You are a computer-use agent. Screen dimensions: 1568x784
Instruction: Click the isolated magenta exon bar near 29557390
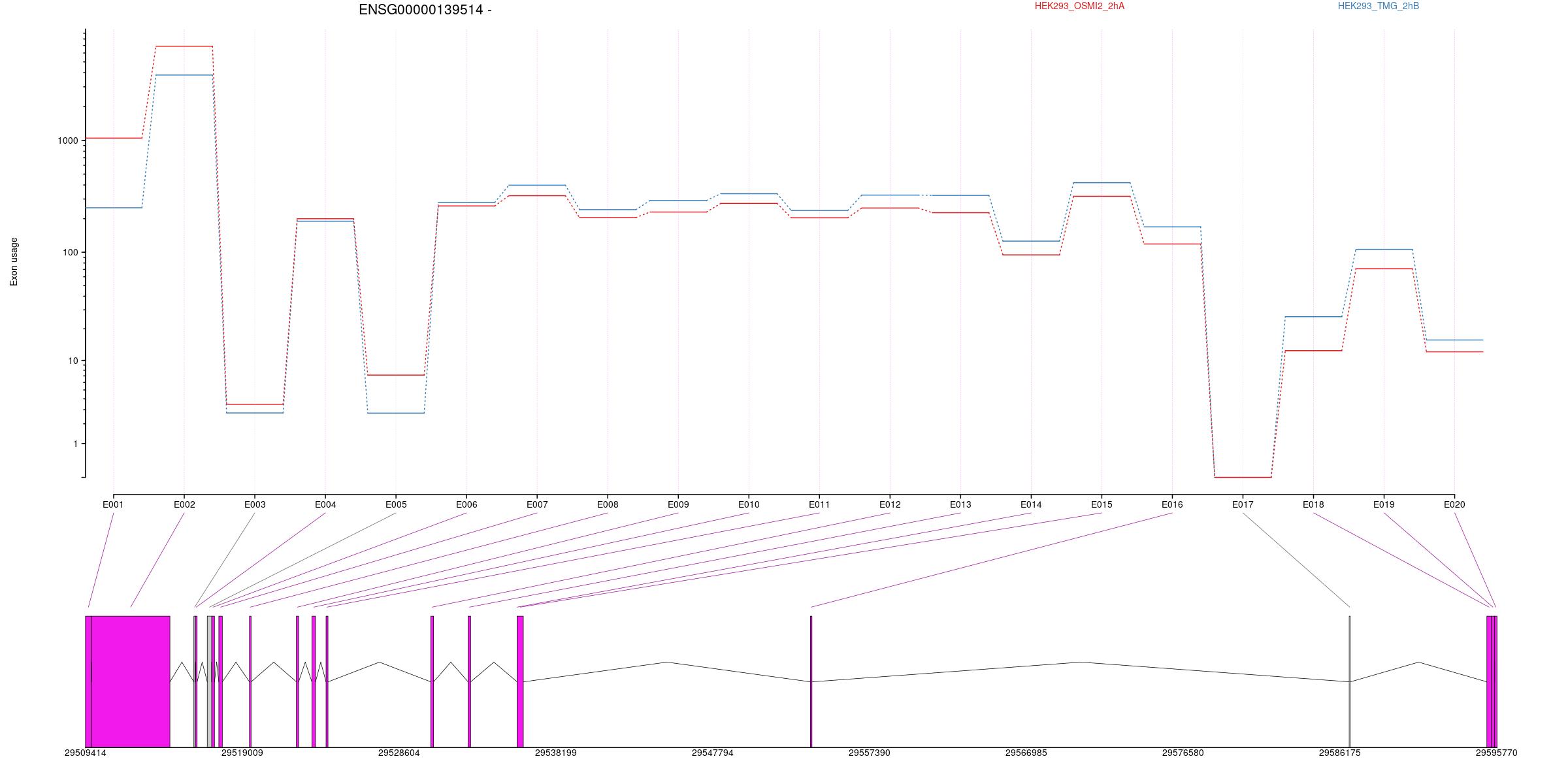click(811, 681)
